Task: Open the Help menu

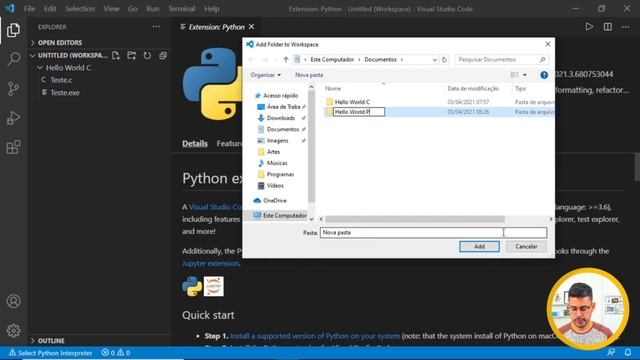Action: click(x=212, y=9)
